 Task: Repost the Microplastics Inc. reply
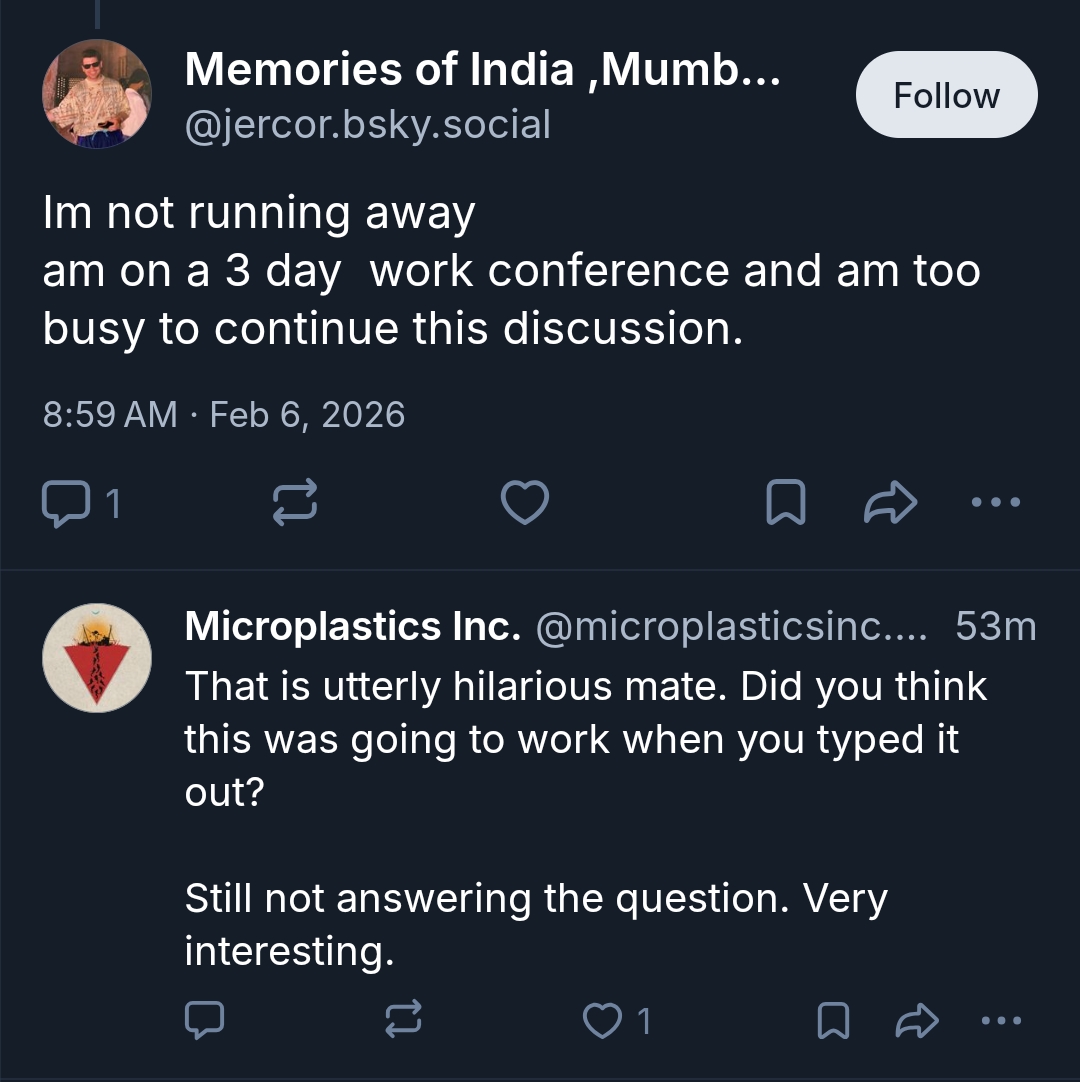click(403, 1020)
